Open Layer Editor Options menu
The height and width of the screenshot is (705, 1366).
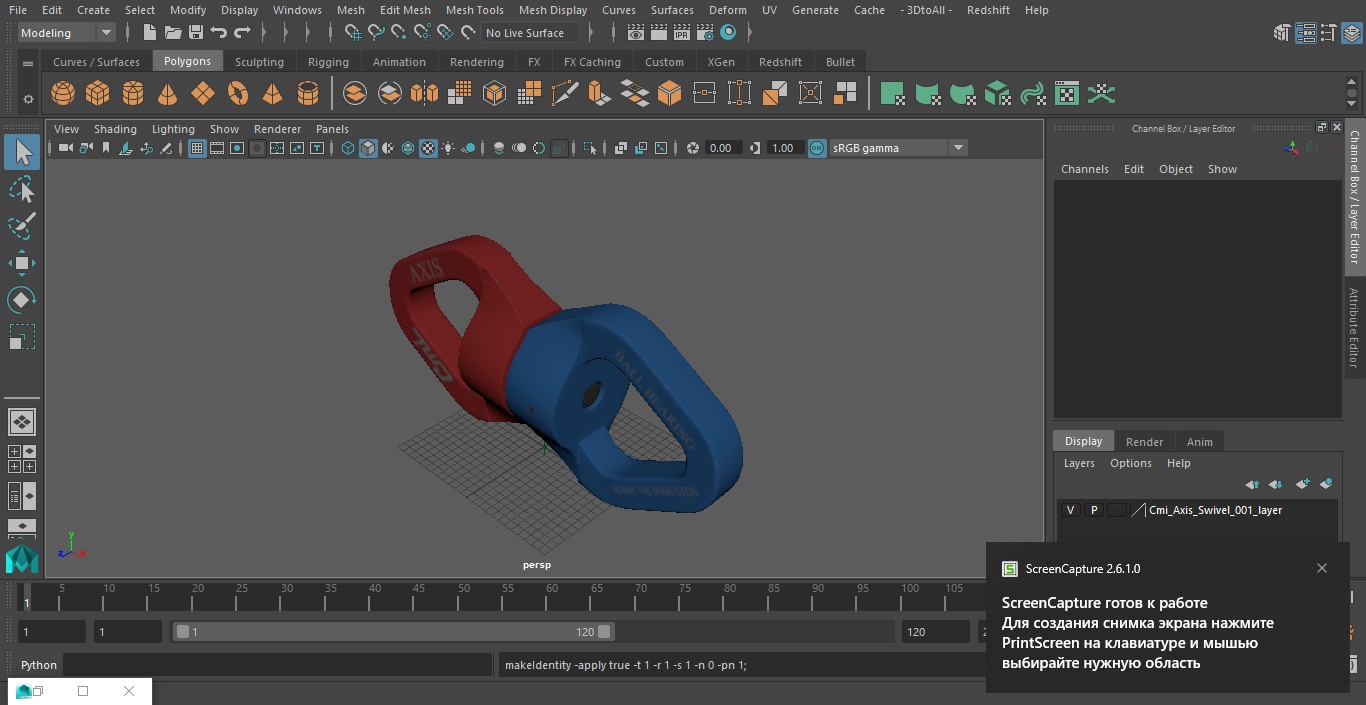tap(1131, 463)
